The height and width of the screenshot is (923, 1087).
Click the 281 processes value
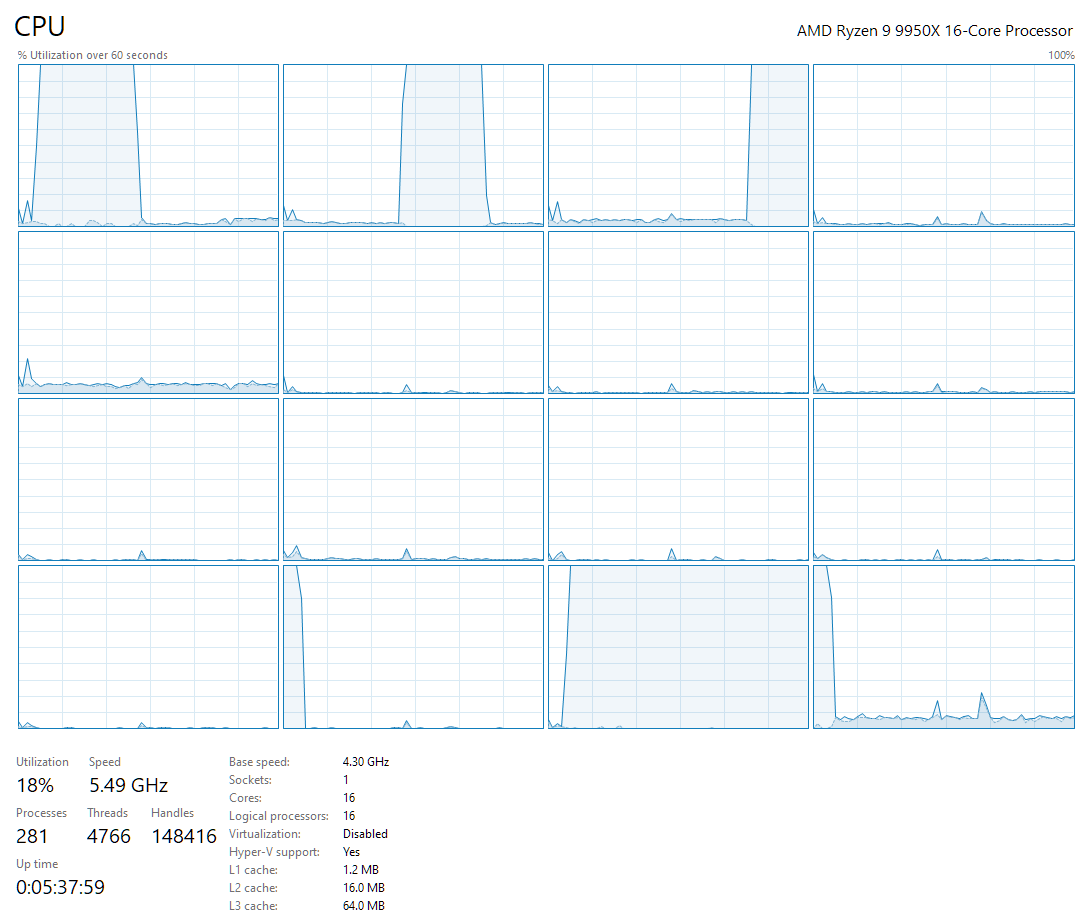point(32,836)
